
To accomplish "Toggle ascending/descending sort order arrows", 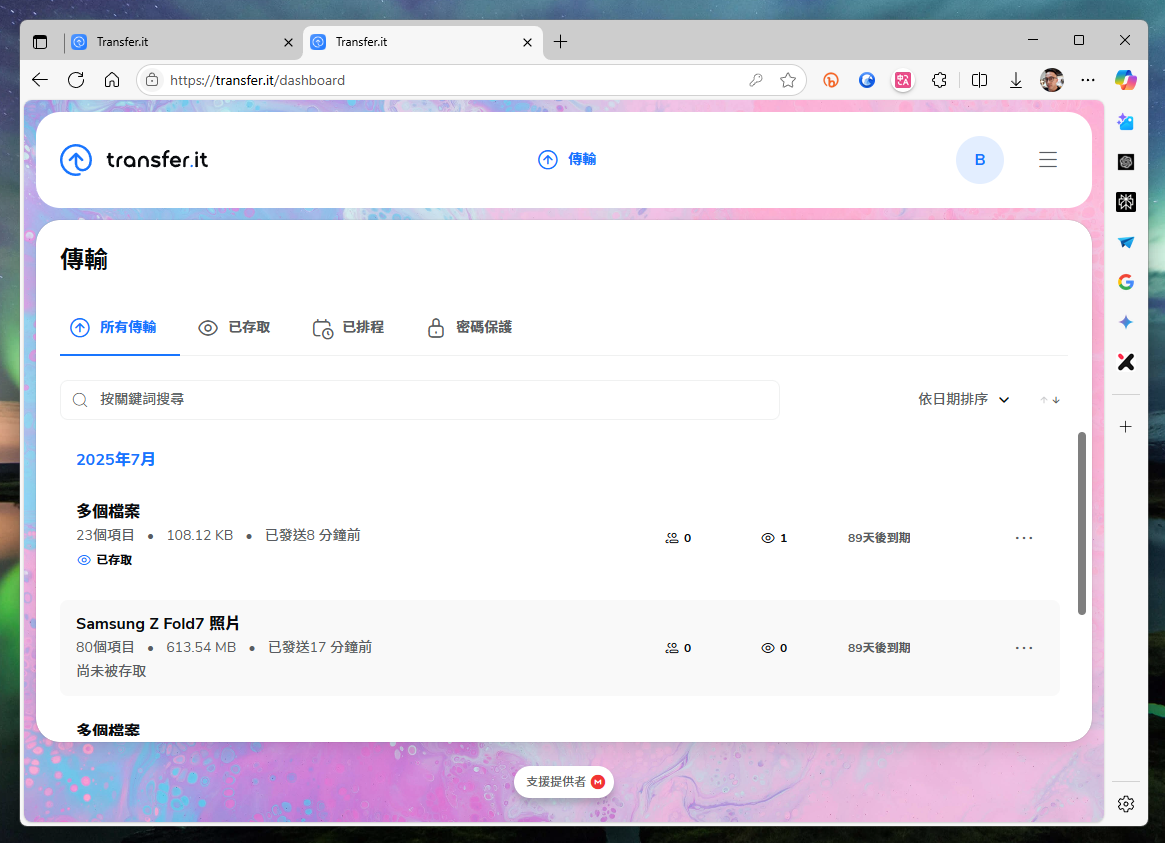I will pos(1049,400).
